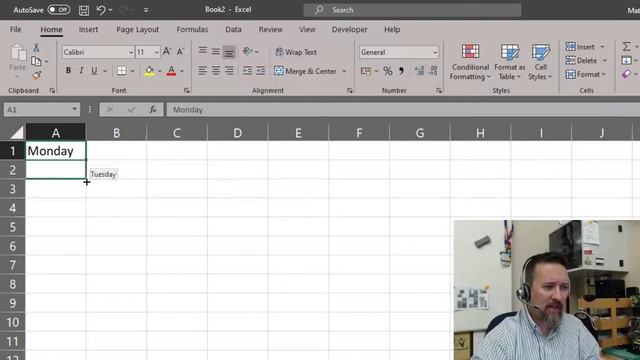Screen dimensions: 640x360
Task: Click the Name Box showing A1
Action: point(42,109)
